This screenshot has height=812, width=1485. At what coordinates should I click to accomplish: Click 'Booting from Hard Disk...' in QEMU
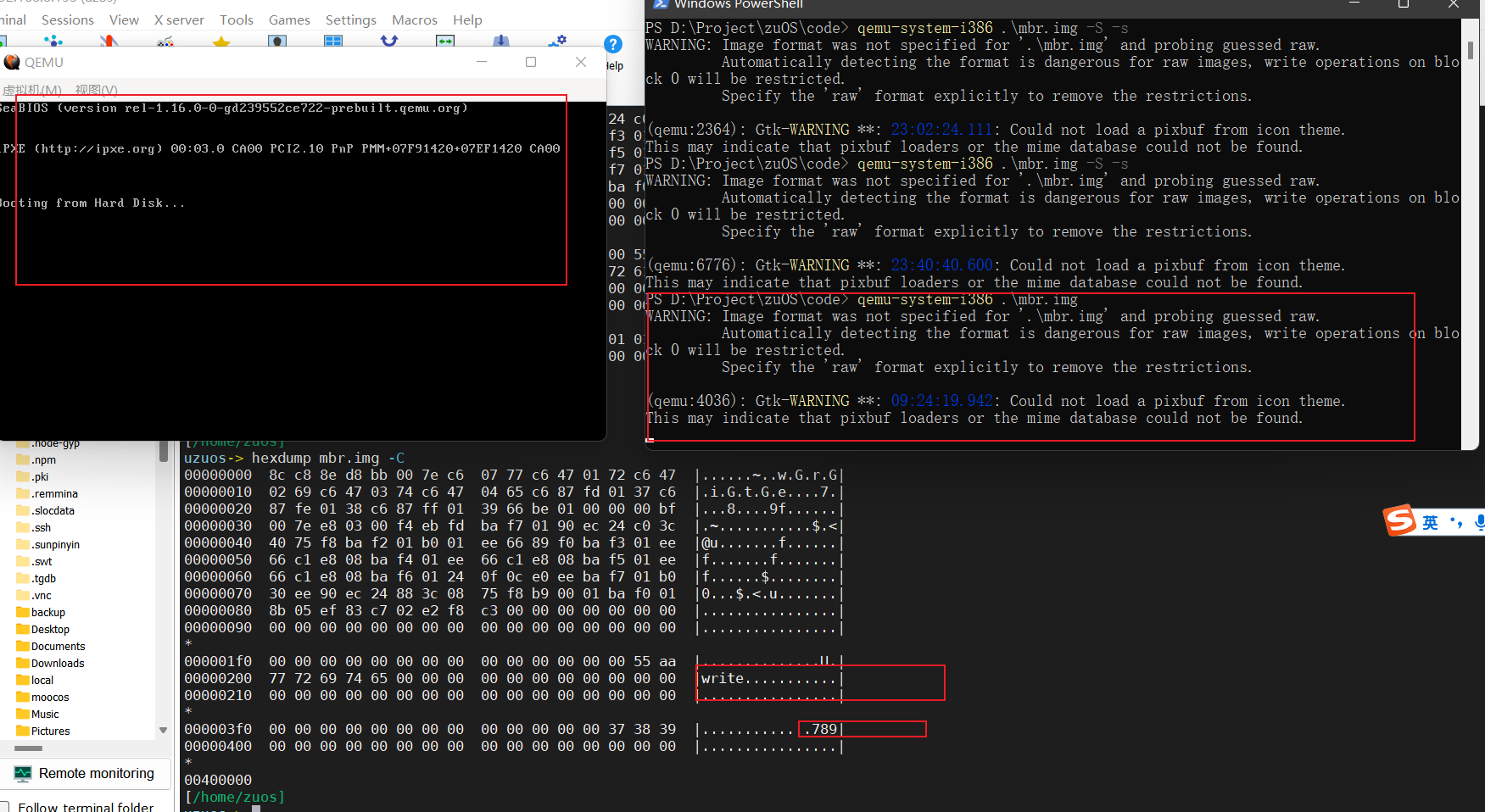pos(92,203)
